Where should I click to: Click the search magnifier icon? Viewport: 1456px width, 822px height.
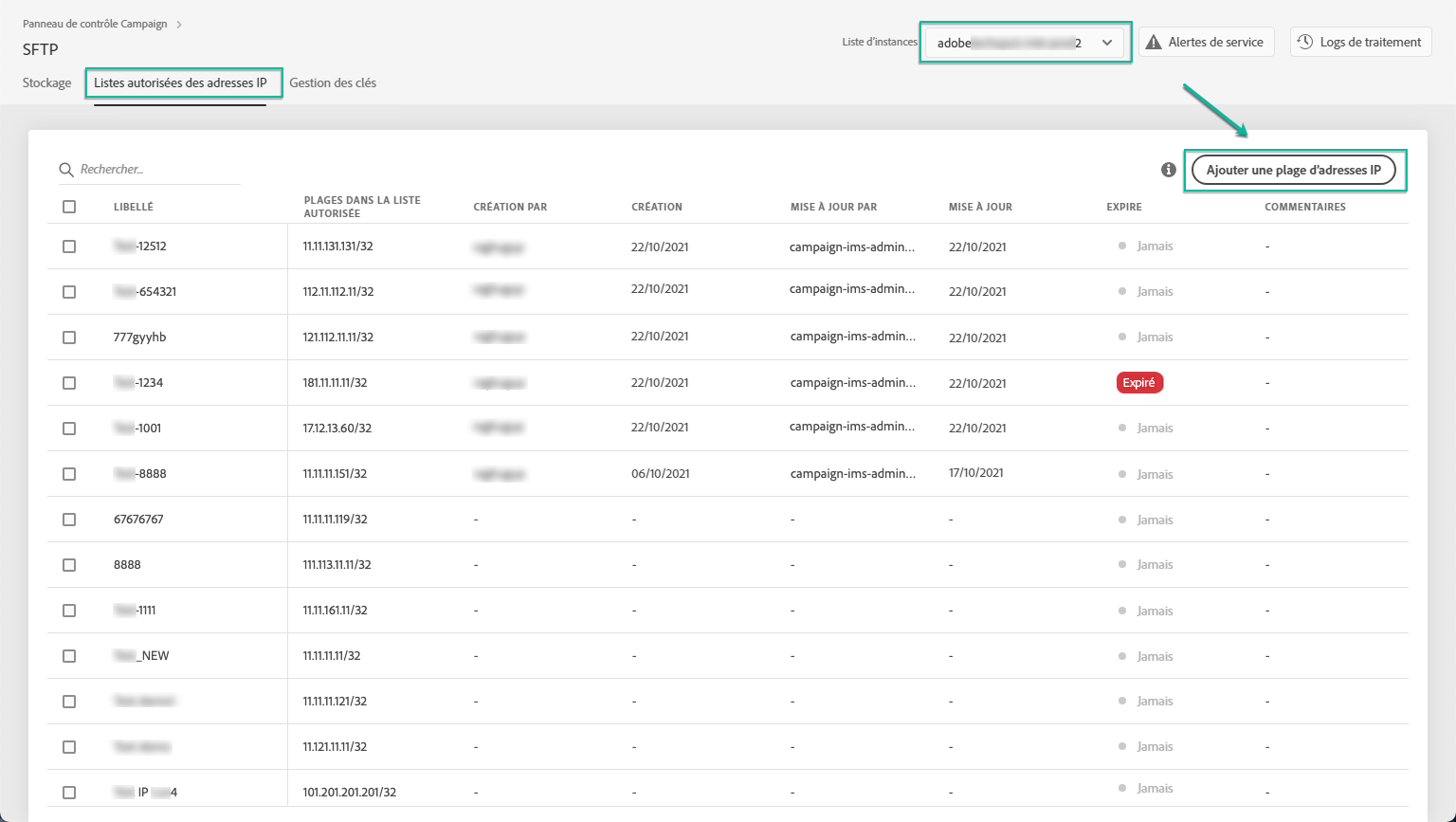tap(66, 170)
